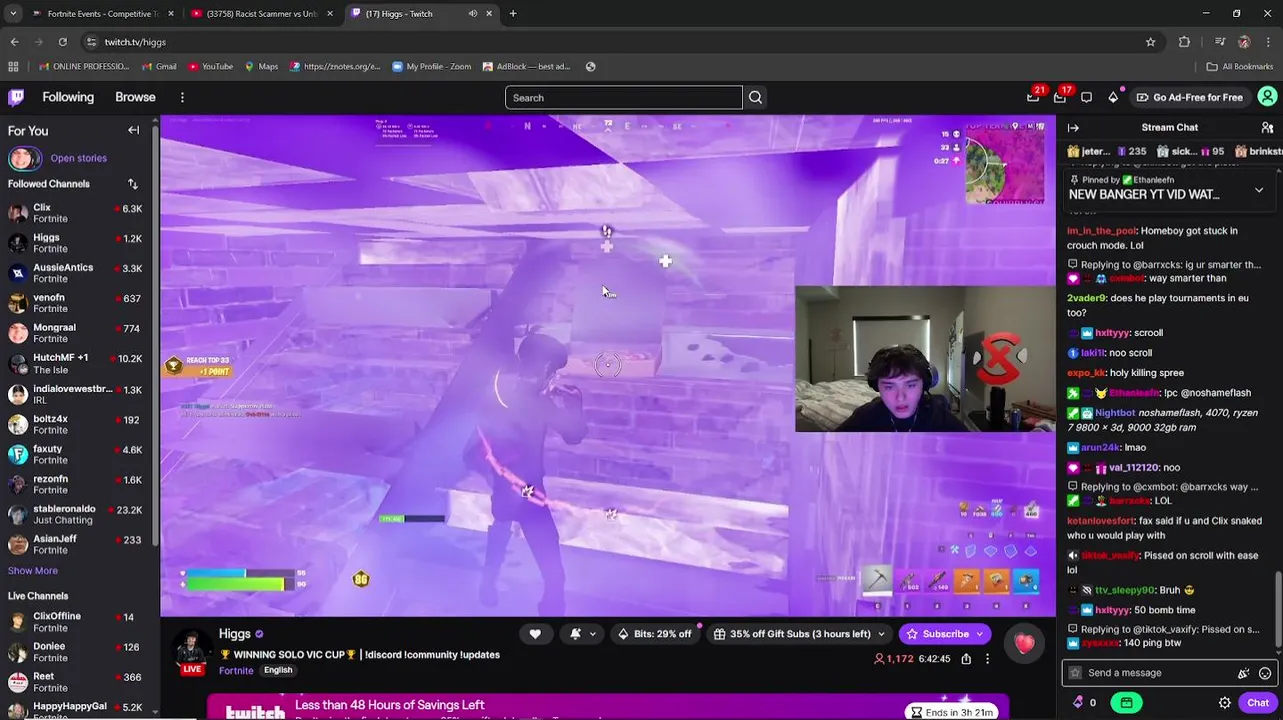Open the Higgs streamer avatar

191,650
